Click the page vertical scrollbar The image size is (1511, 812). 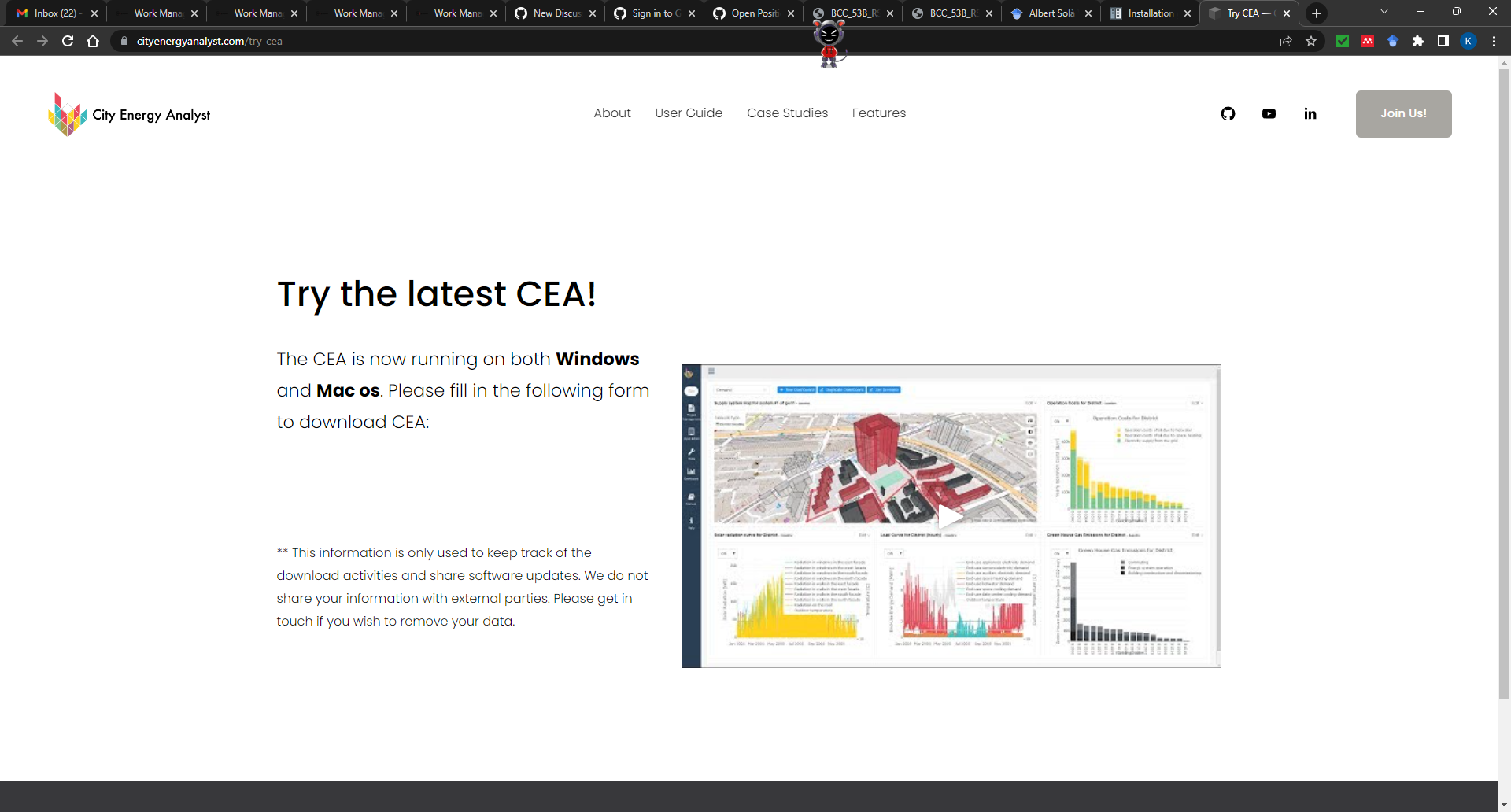coord(1504,382)
